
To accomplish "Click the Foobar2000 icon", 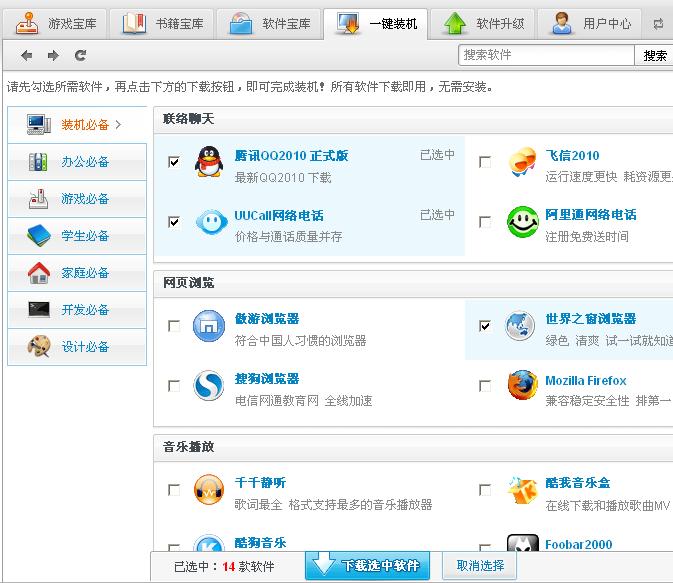I will click(x=522, y=543).
